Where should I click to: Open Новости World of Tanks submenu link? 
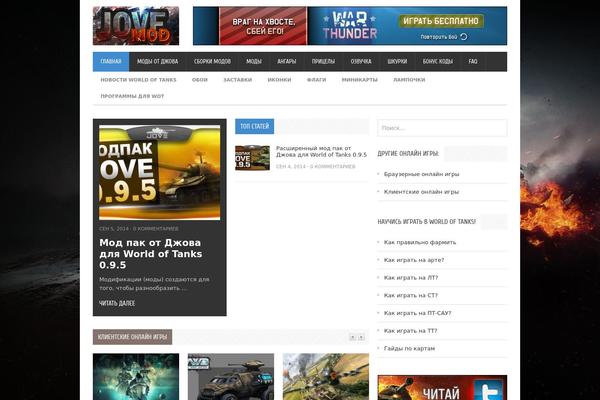point(139,80)
